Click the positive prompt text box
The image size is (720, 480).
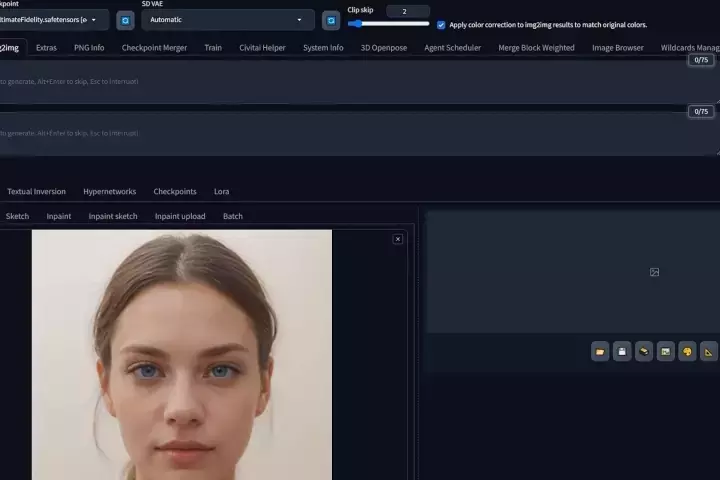[358, 81]
